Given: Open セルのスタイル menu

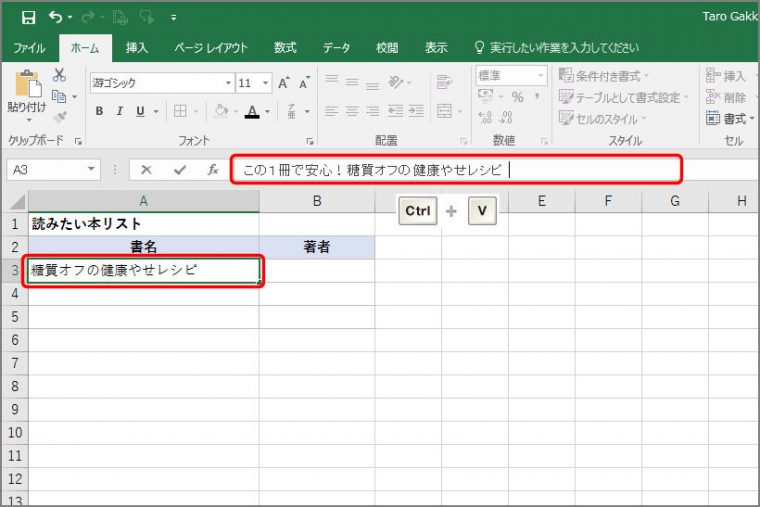Looking at the screenshot, I should [x=602, y=118].
